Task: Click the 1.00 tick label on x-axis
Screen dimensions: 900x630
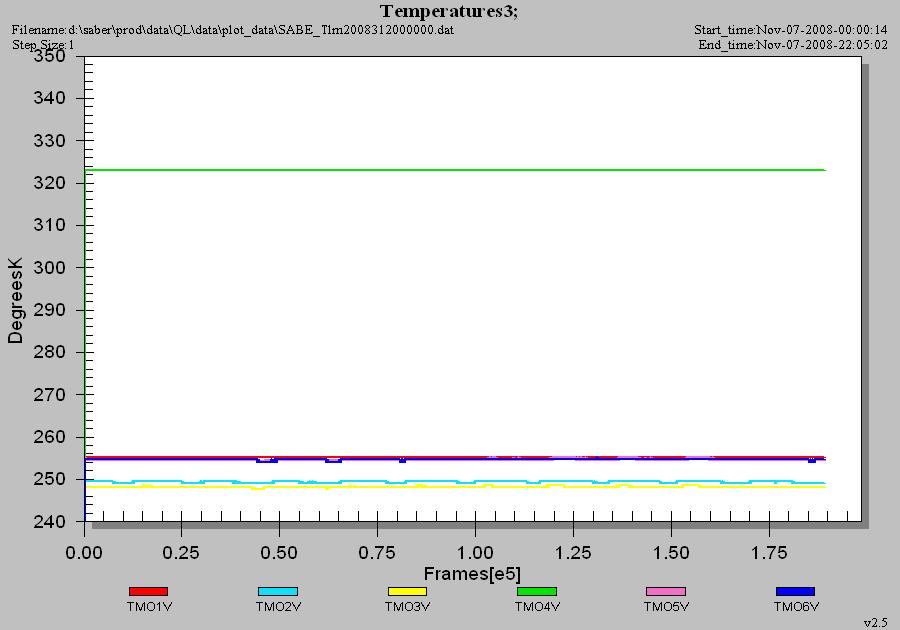Action: point(475,553)
